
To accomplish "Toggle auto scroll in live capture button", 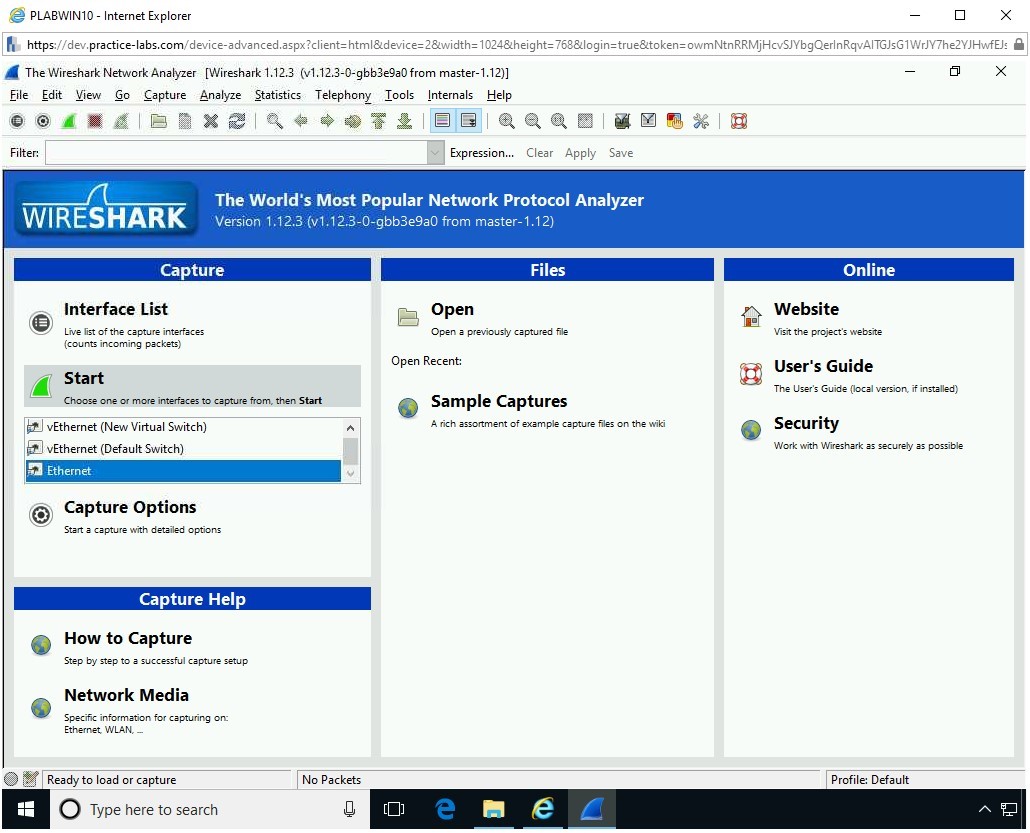I will click(468, 121).
